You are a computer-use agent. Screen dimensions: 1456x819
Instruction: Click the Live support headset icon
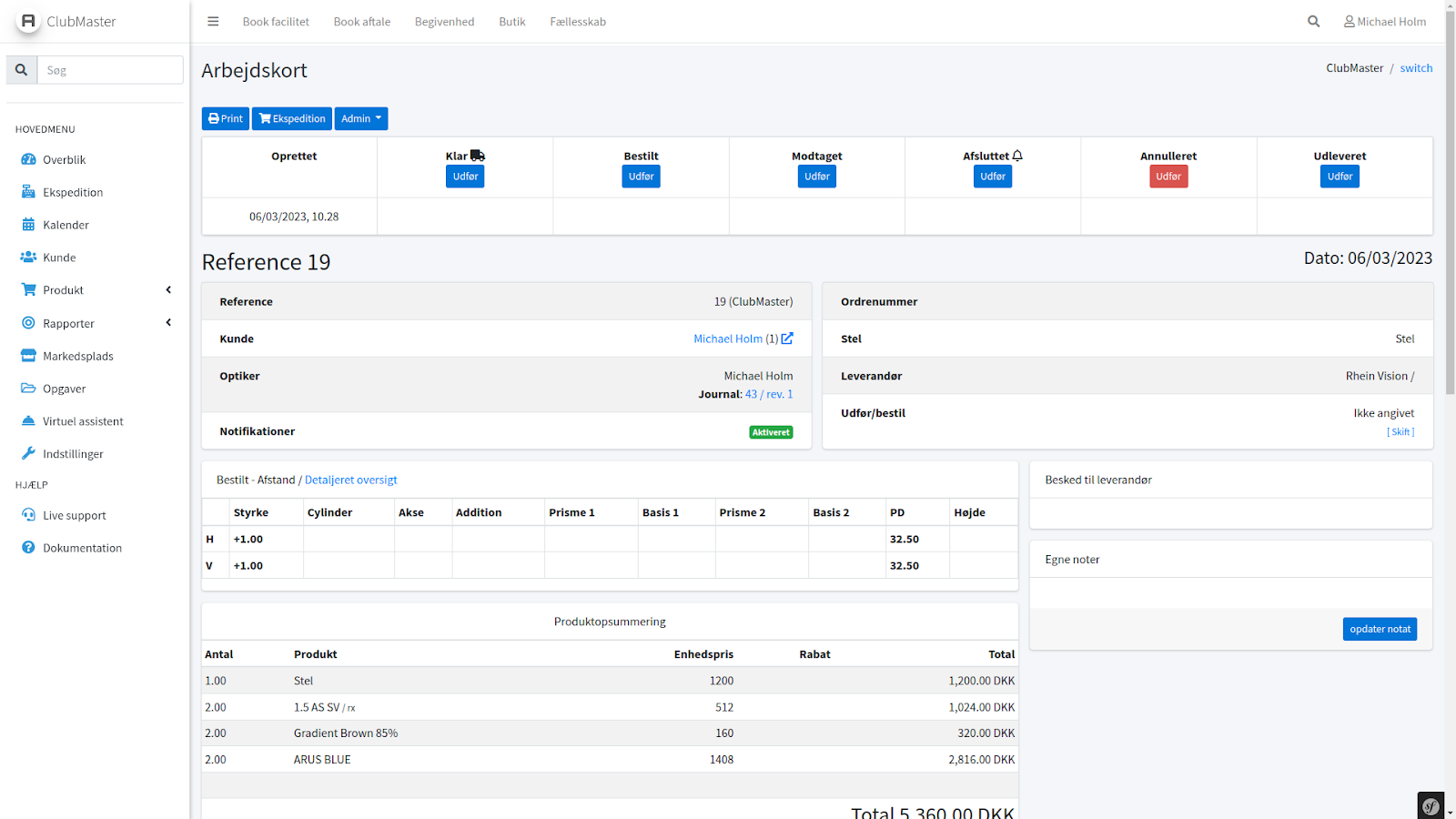[x=28, y=515]
